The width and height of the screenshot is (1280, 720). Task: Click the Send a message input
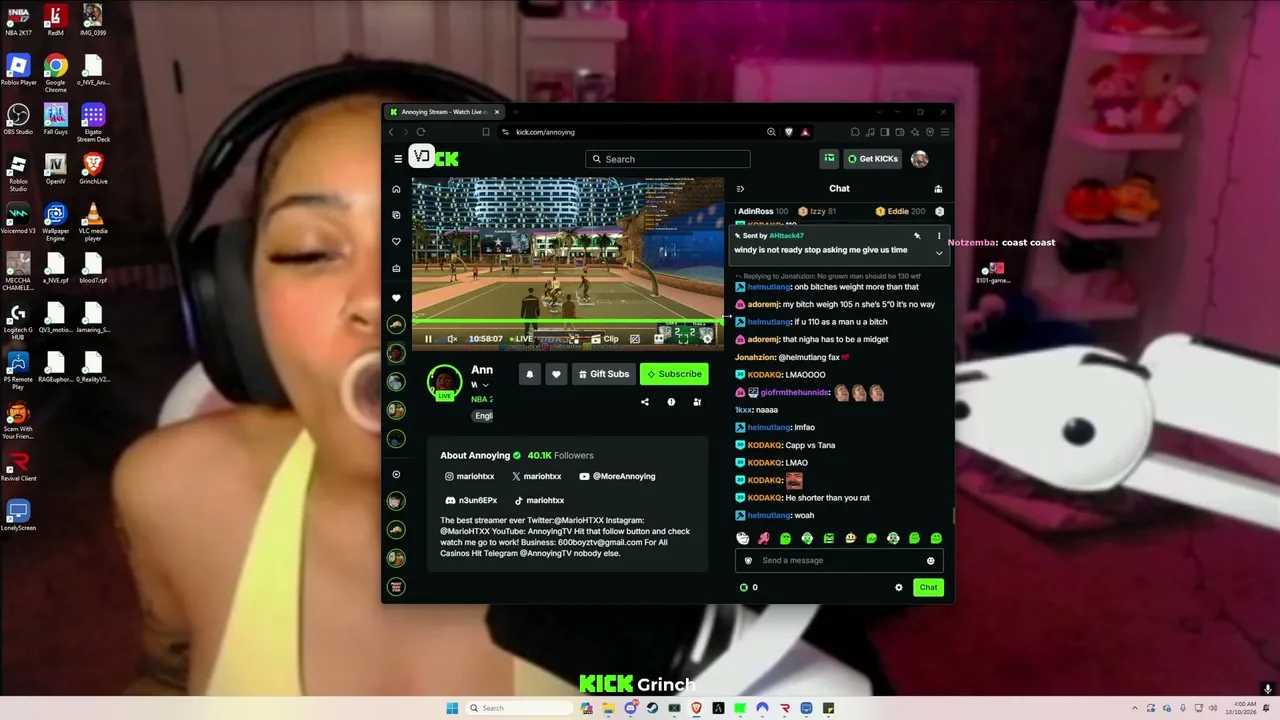point(838,560)
